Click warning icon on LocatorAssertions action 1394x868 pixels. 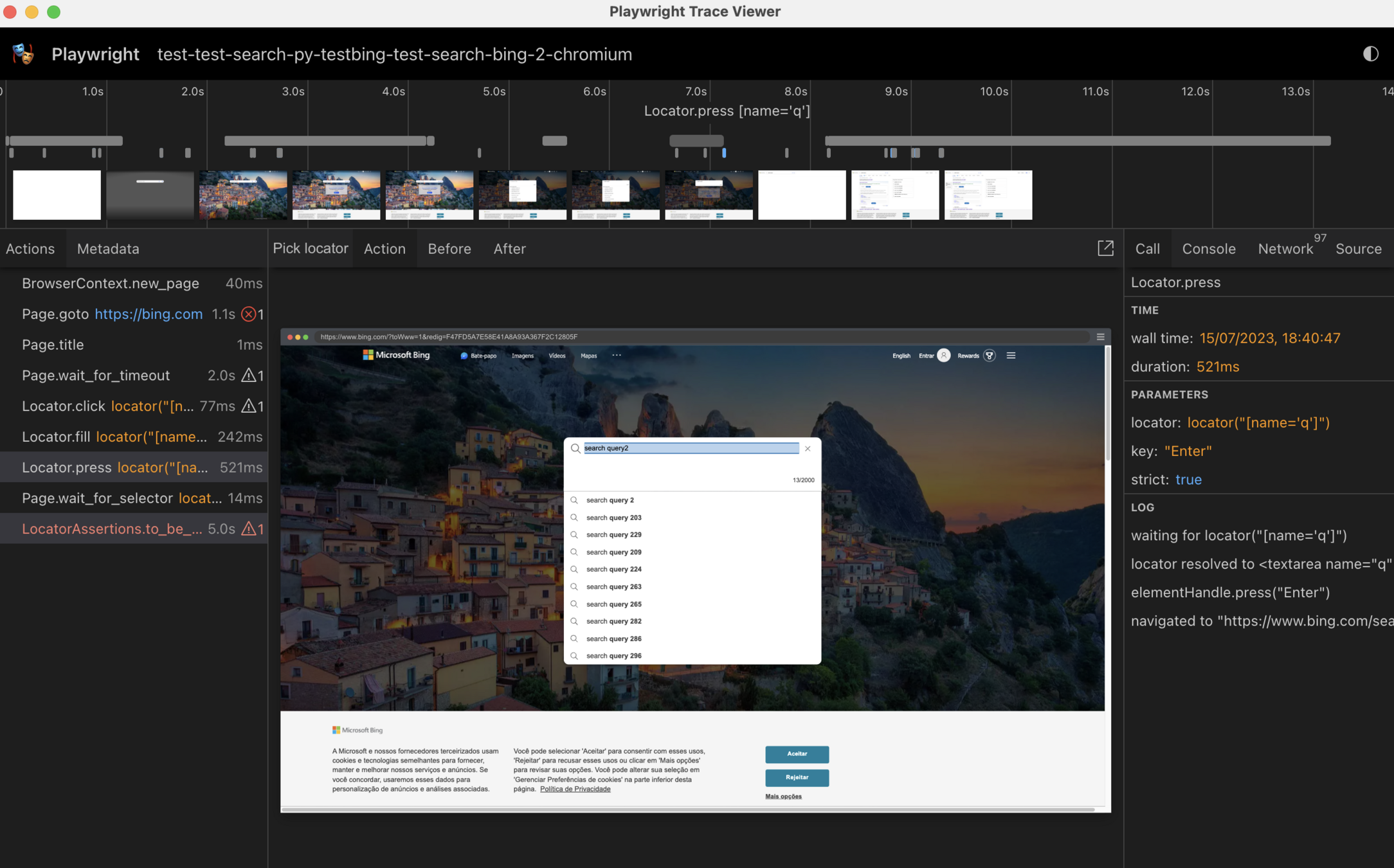pyautogui.click(x=249, y=529)
